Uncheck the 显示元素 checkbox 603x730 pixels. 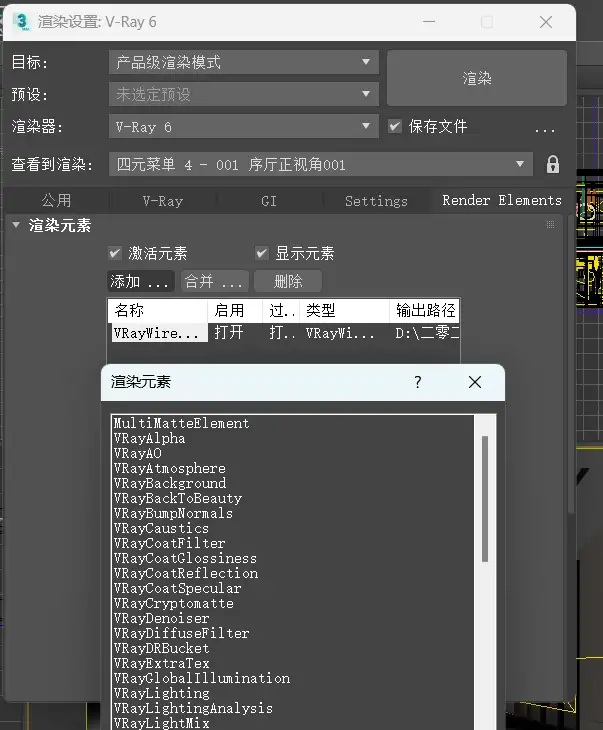click(262, 253)
